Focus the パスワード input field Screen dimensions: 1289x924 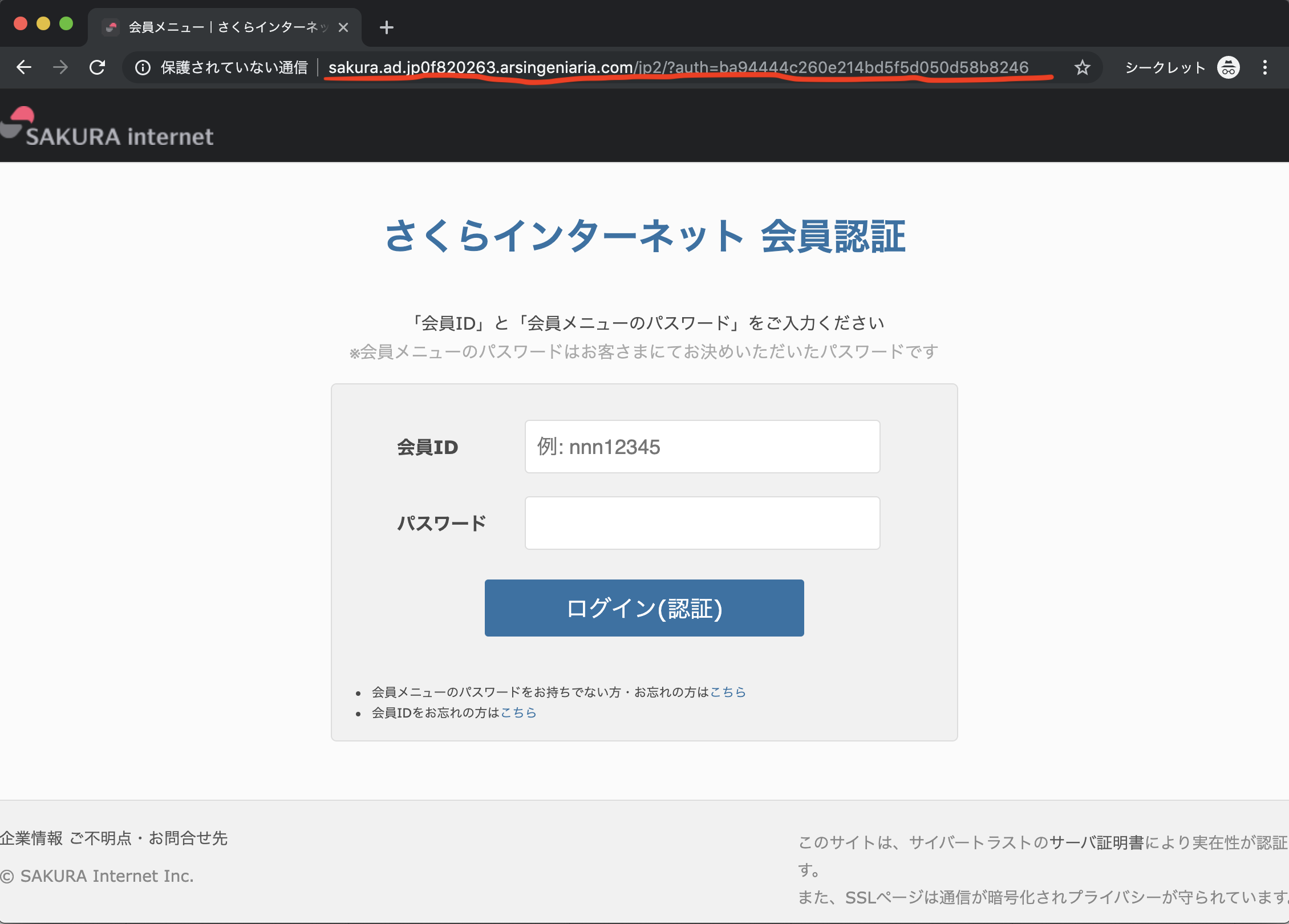(x=702, y=523)
